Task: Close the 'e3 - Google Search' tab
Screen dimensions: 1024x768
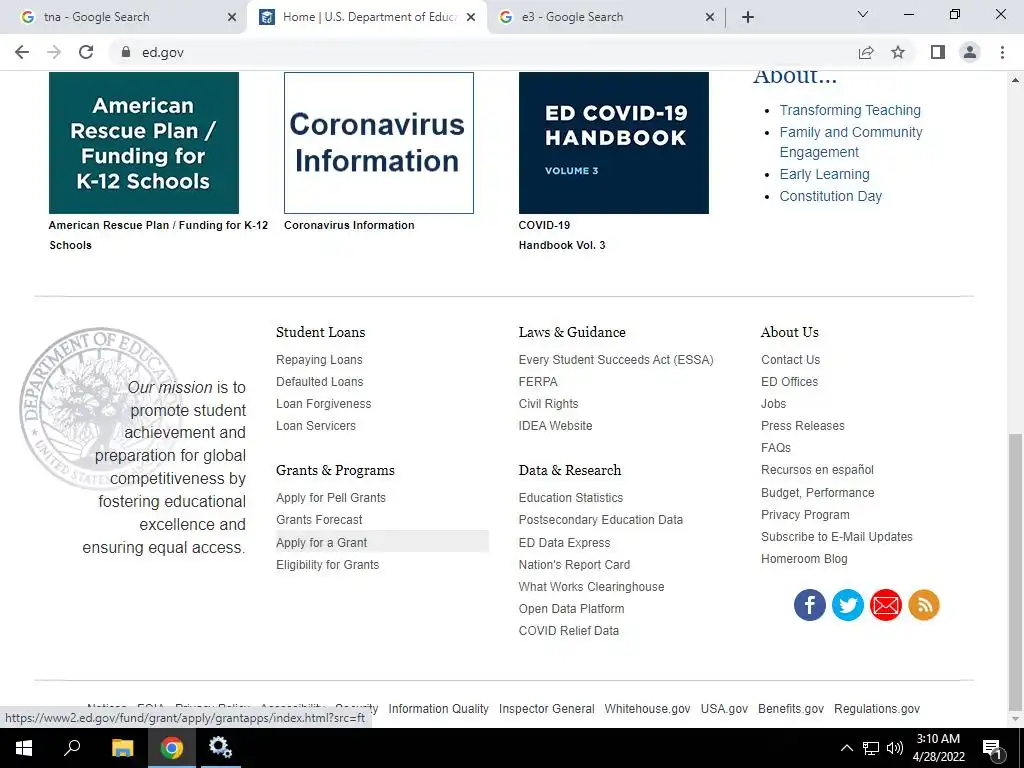Action: [710, 17]
